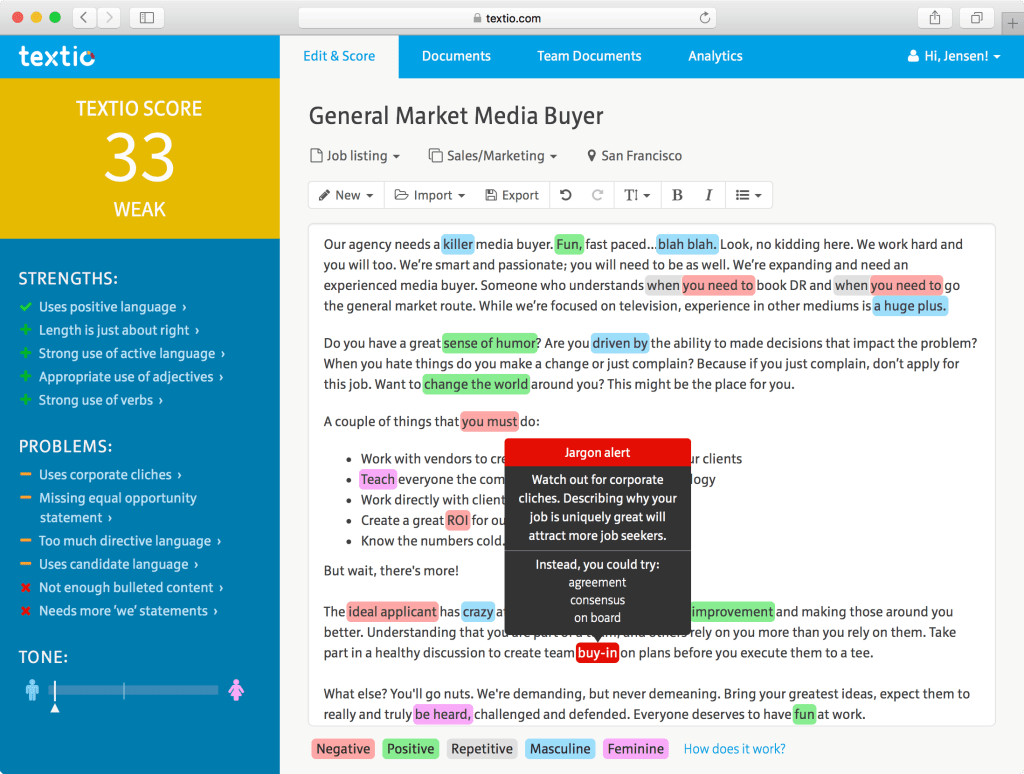This screenshot has height=774, width=1024.
Task: Toggle bold formatting
Action: 677,195
